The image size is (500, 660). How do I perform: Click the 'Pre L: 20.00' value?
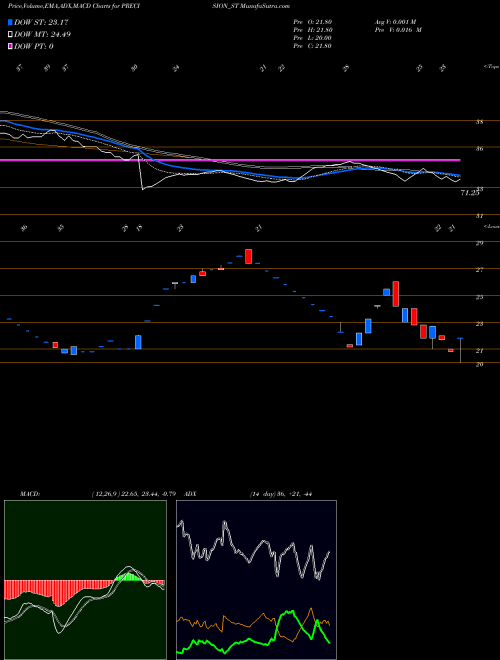click(313, 38)
